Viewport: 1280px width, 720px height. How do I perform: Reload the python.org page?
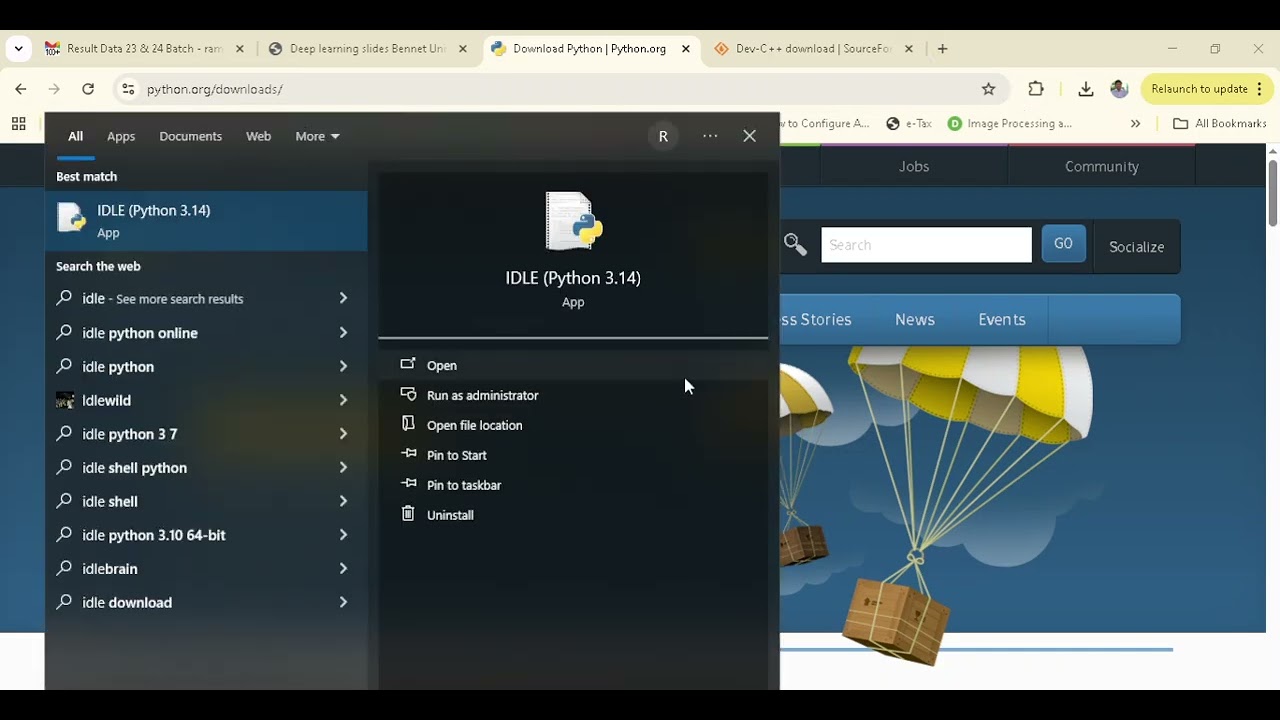click(x=88, y=89)
